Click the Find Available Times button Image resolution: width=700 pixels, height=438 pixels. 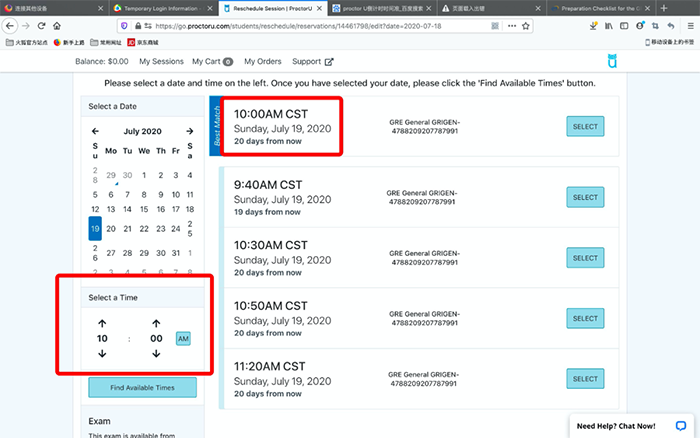pos(142,387)
